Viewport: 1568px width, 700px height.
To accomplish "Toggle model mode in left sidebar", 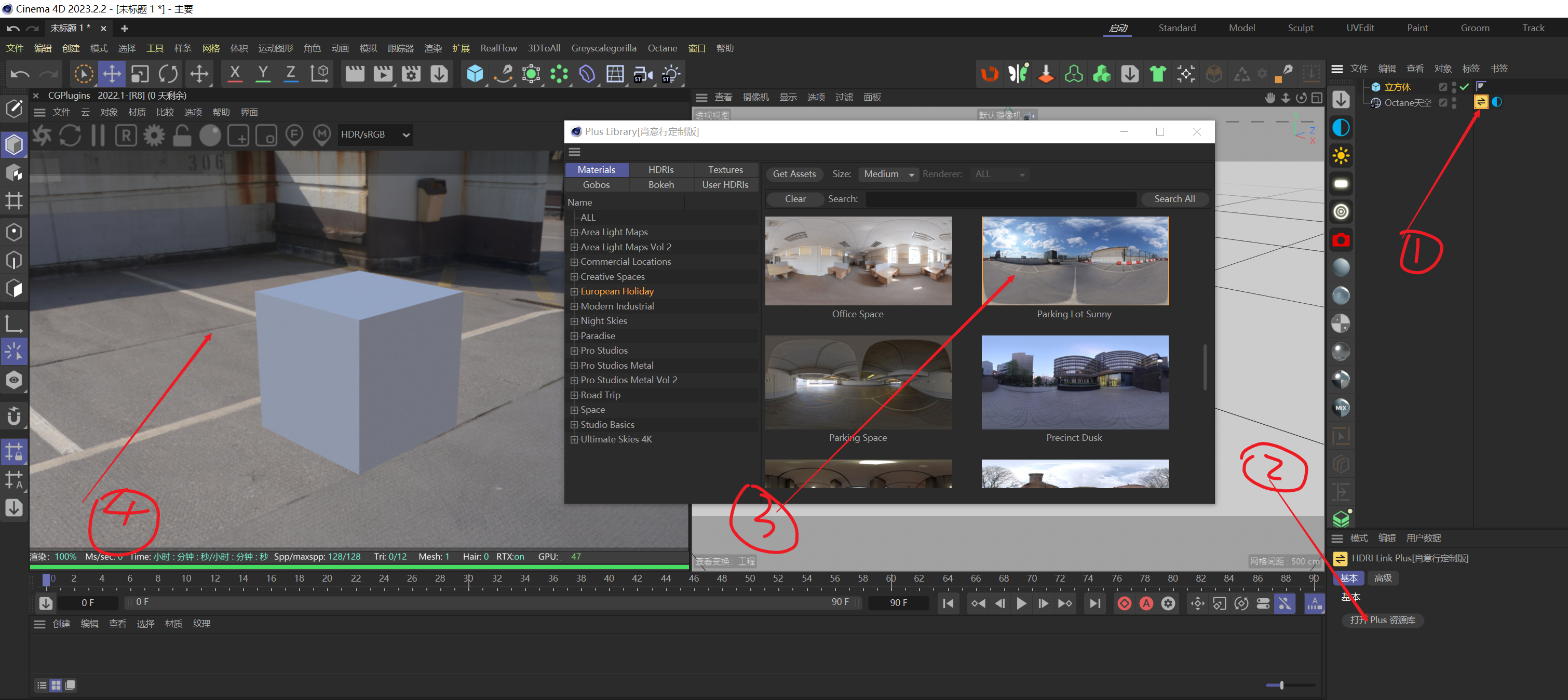I will (x=14, y=145).
